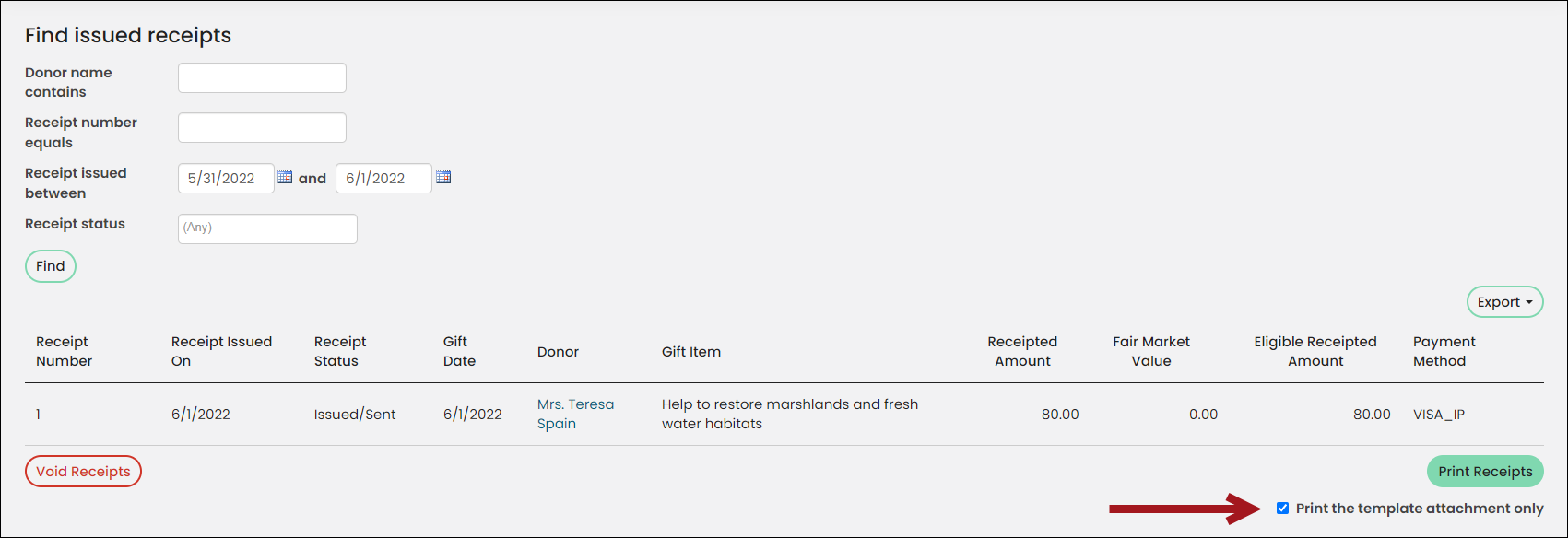
Task: Open calendar picker for end date
Action: [x=443, y=177]
